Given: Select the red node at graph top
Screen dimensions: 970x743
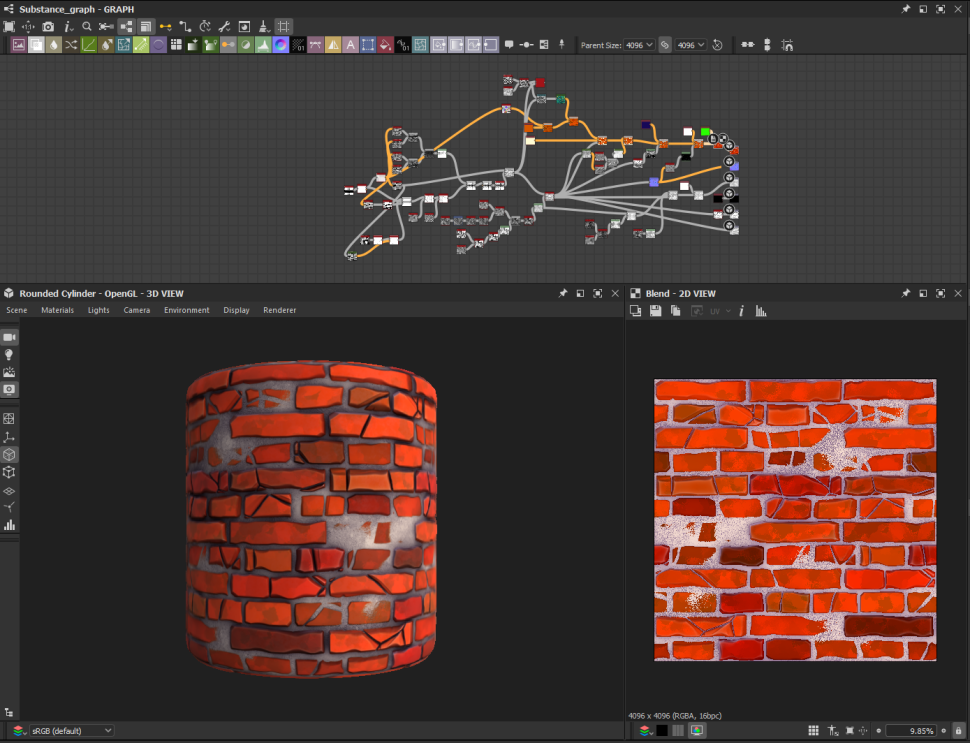Looking at the screenshot, I should 540,82.
